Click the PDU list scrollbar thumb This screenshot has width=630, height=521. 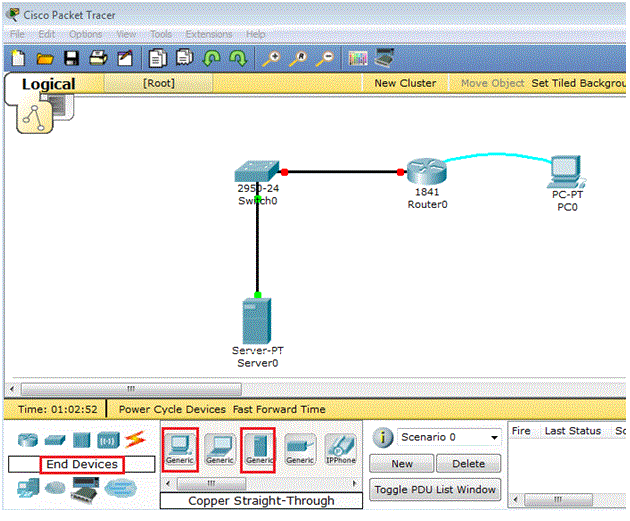558,500
